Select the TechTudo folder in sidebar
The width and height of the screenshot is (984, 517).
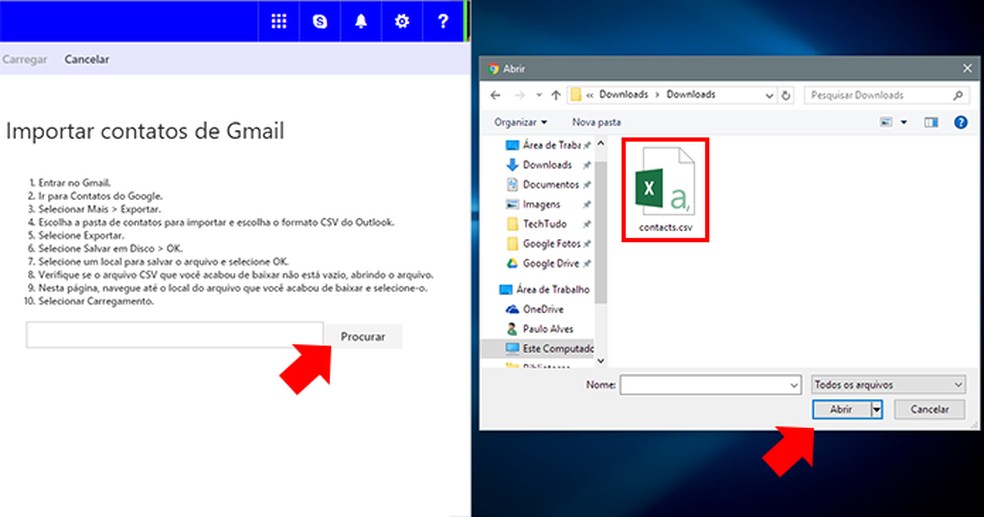(548, 224)
